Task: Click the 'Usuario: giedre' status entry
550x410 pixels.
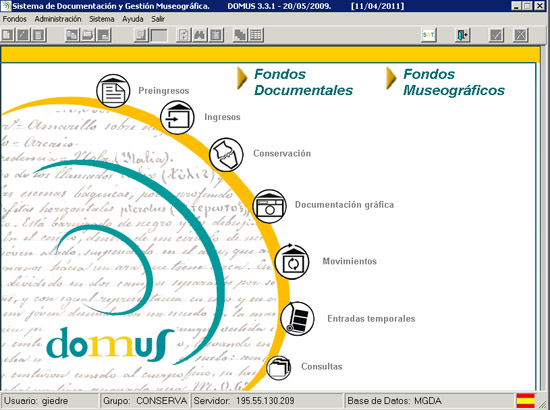Action: (50, 401)
